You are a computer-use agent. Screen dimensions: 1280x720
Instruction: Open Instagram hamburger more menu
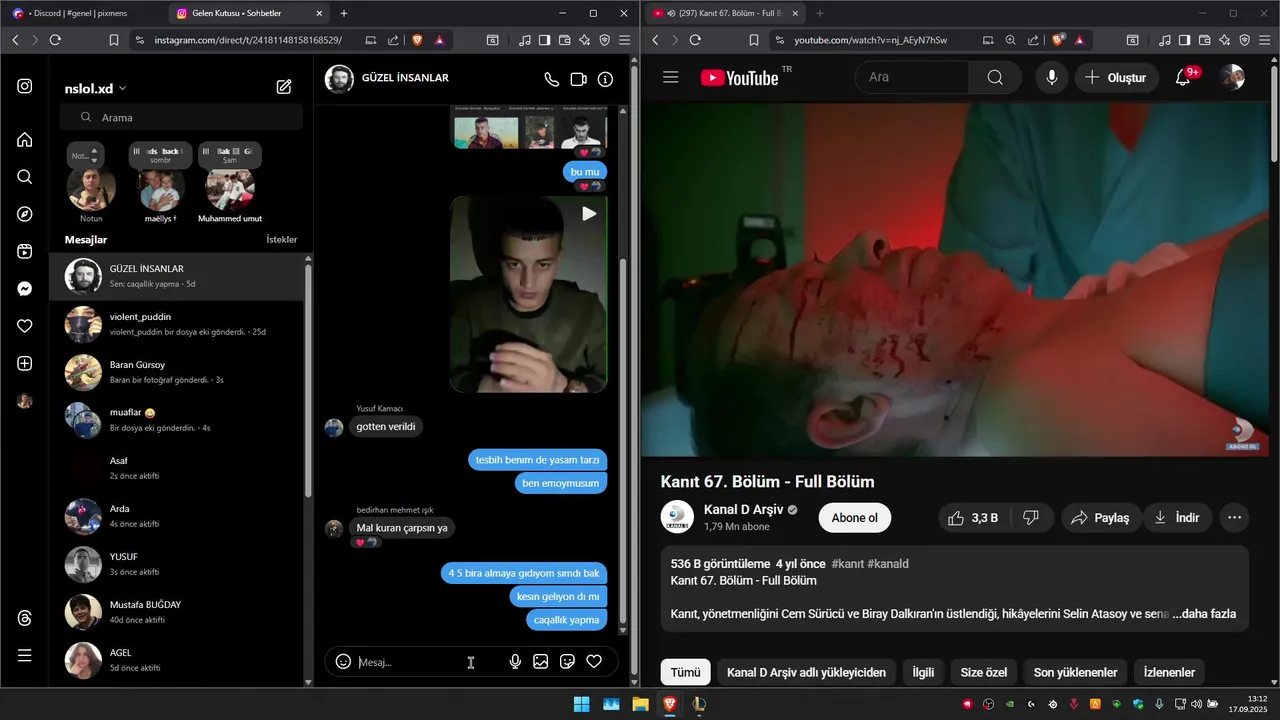[25, 656]
